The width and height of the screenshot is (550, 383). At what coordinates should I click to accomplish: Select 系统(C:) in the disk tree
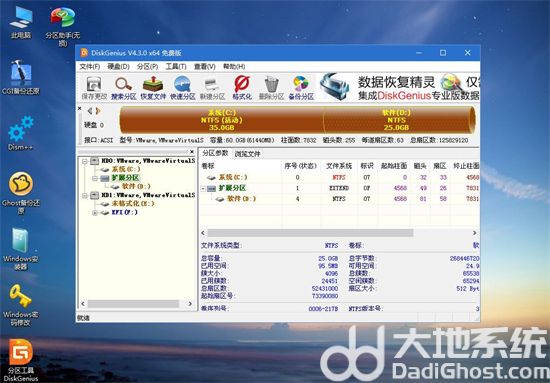(x=126, y=169)
